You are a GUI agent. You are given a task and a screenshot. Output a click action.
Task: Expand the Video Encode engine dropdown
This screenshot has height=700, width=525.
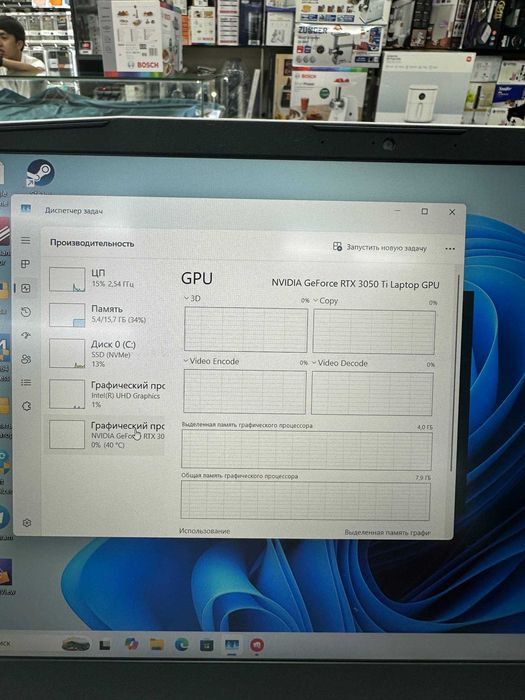coord(212,361)
